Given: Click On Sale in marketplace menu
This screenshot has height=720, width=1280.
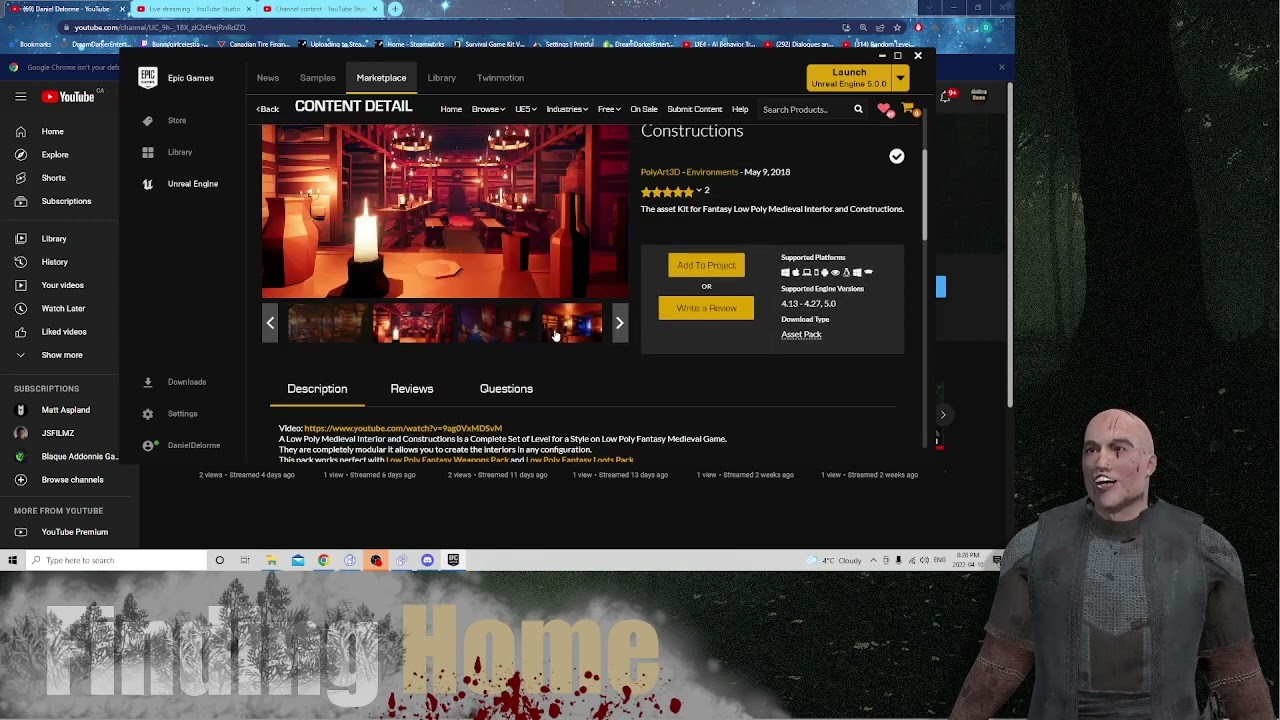Looking at the screenshot, I should pos(643,109).
